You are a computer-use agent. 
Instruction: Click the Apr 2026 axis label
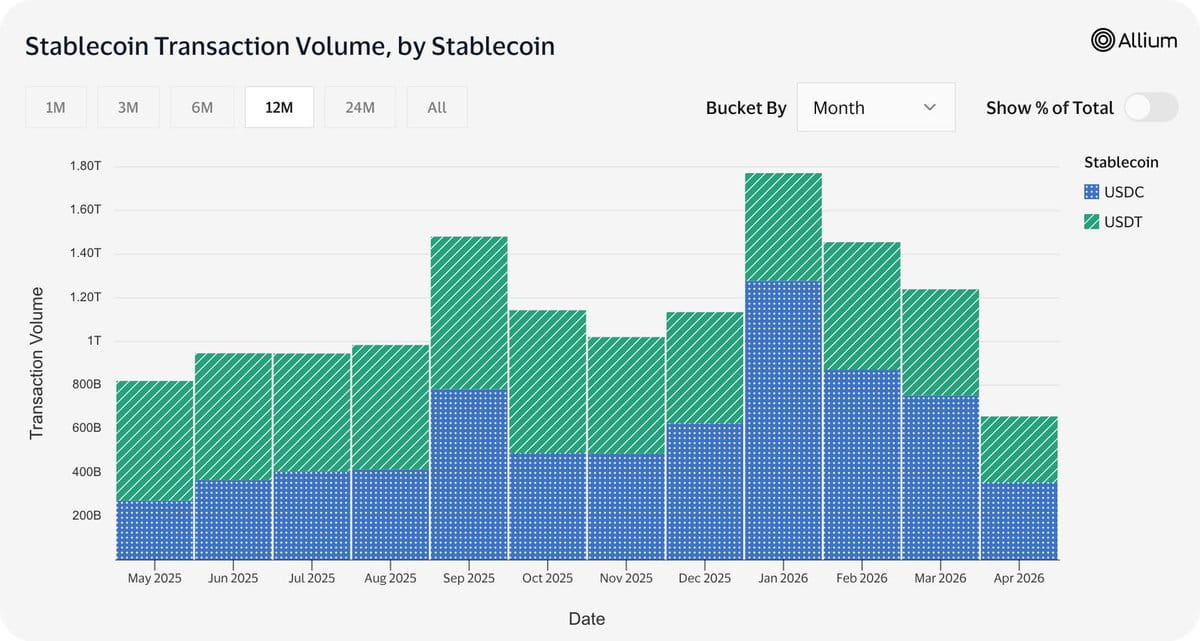coord(1019,578)
